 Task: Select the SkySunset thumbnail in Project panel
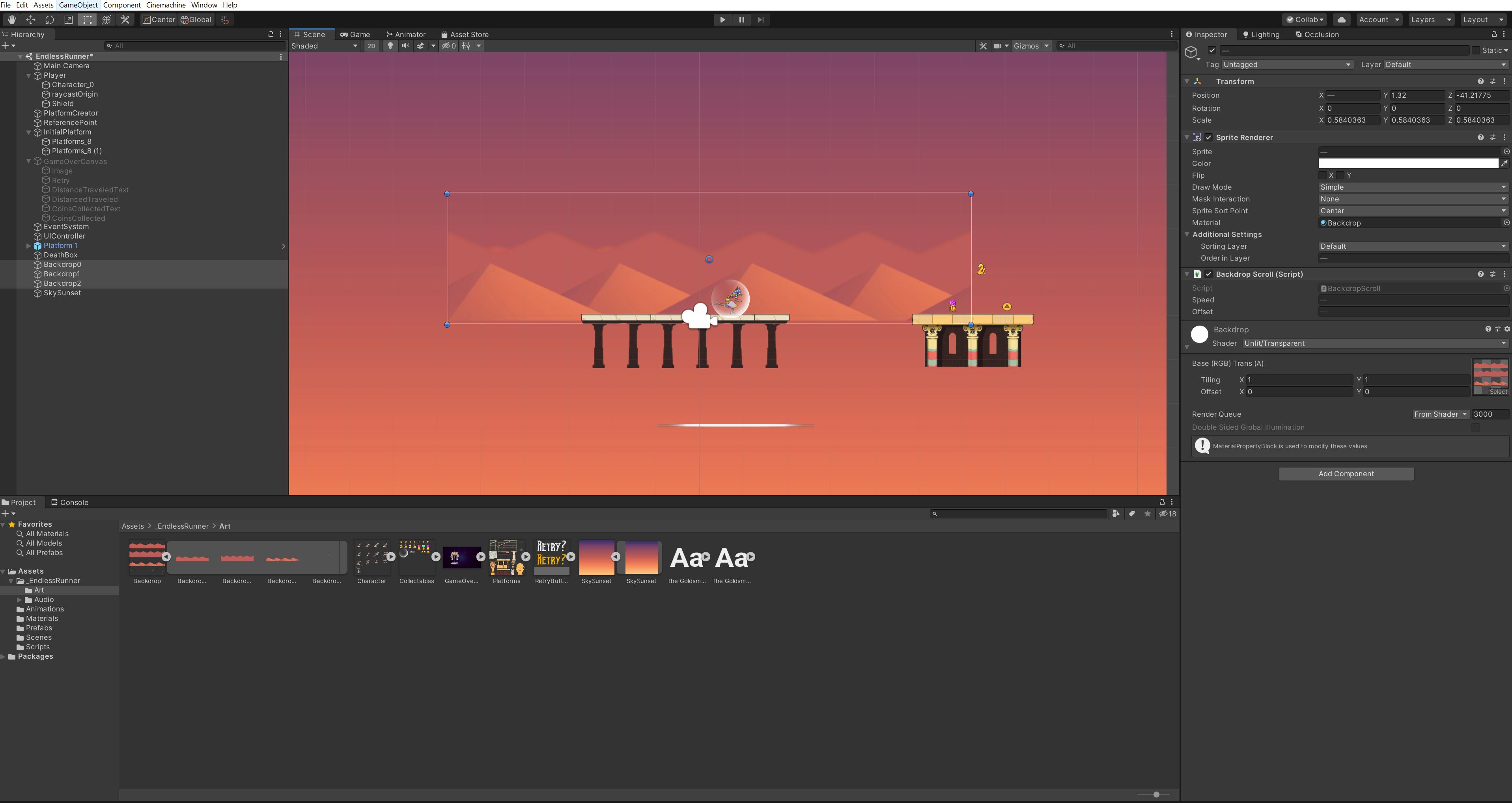click(597, 557)
